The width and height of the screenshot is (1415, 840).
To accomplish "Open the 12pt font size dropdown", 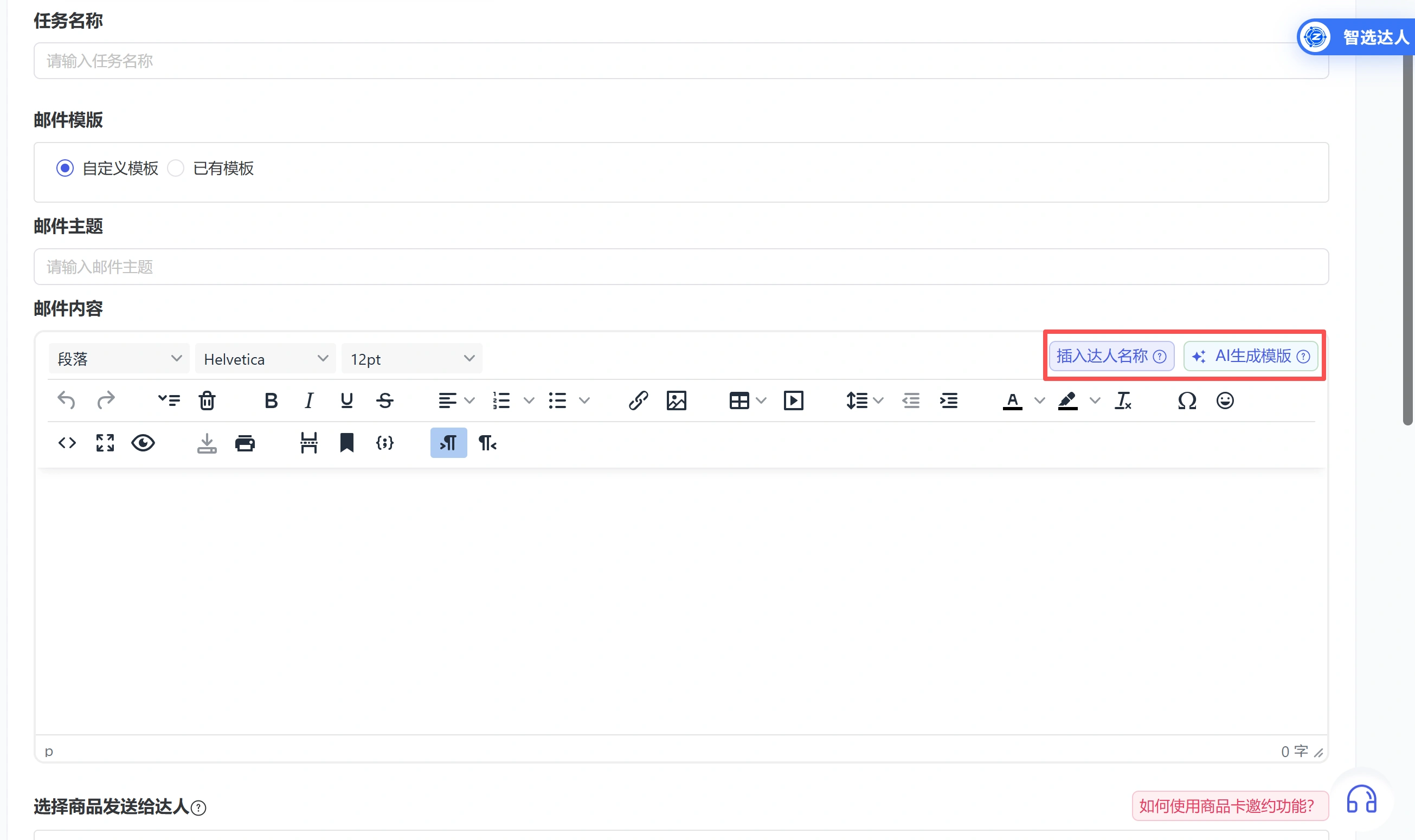I will 411,359.
